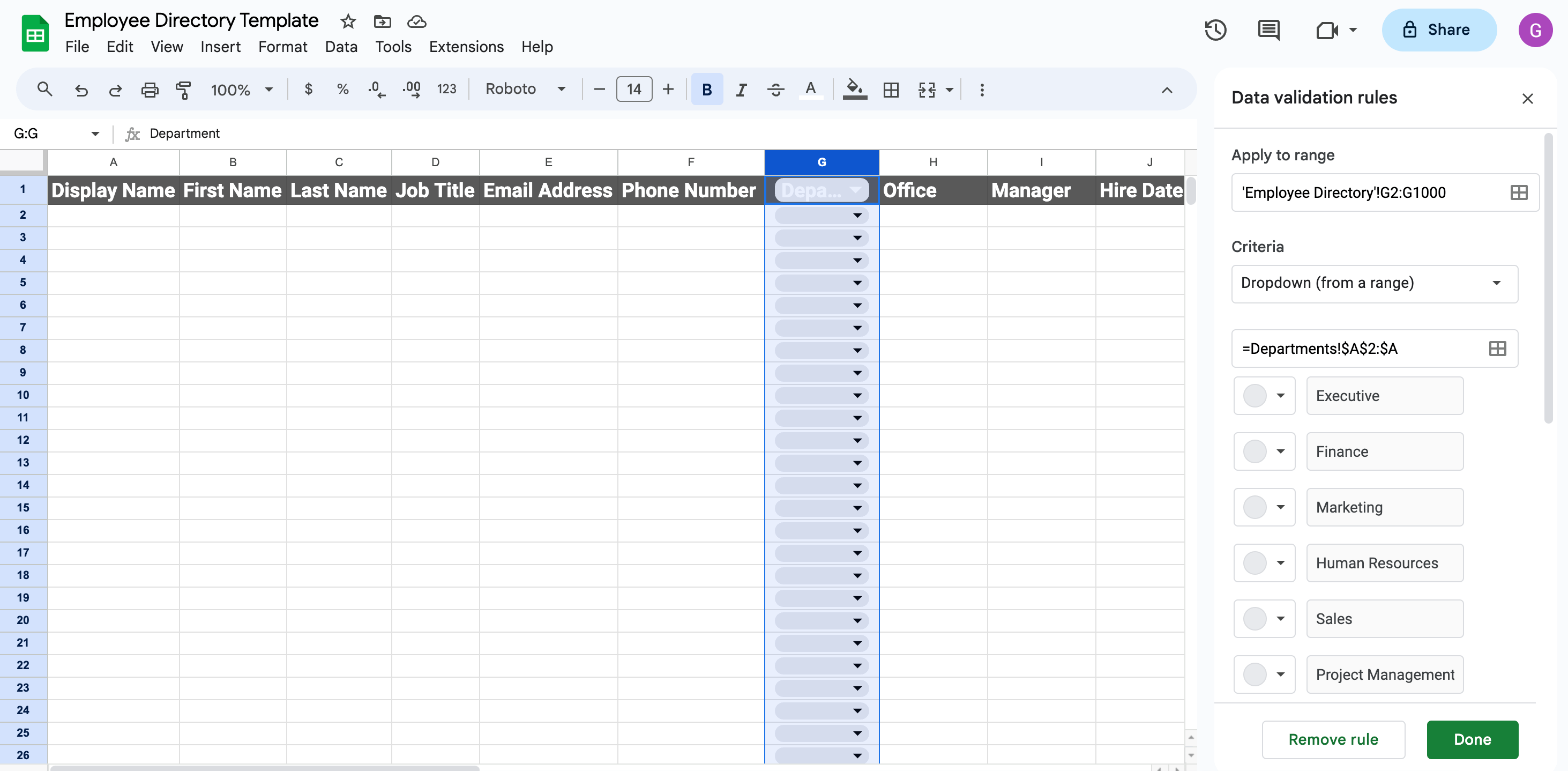Click the bold formatting icon
Image resolution: width=1568 pixels, height=771 pixels.
[x=707, y=88]
